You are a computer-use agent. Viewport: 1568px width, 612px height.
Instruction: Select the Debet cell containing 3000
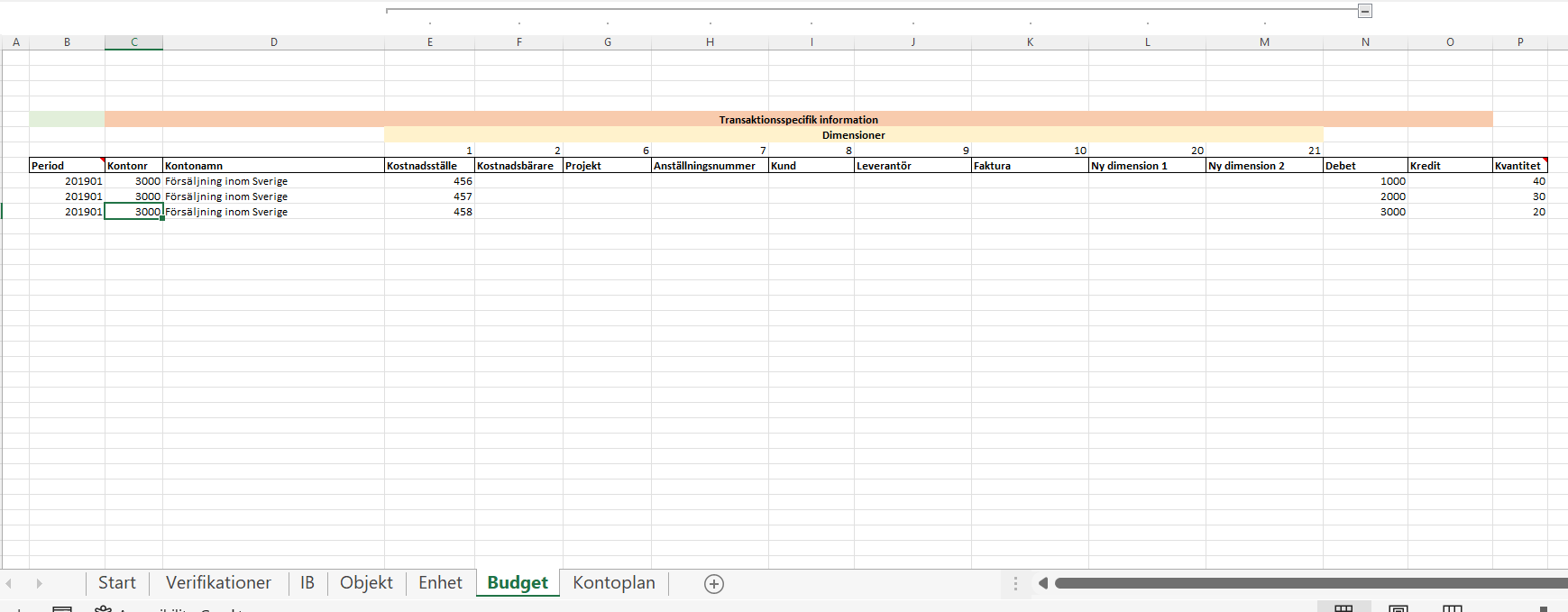click(x=1365, y=212)
